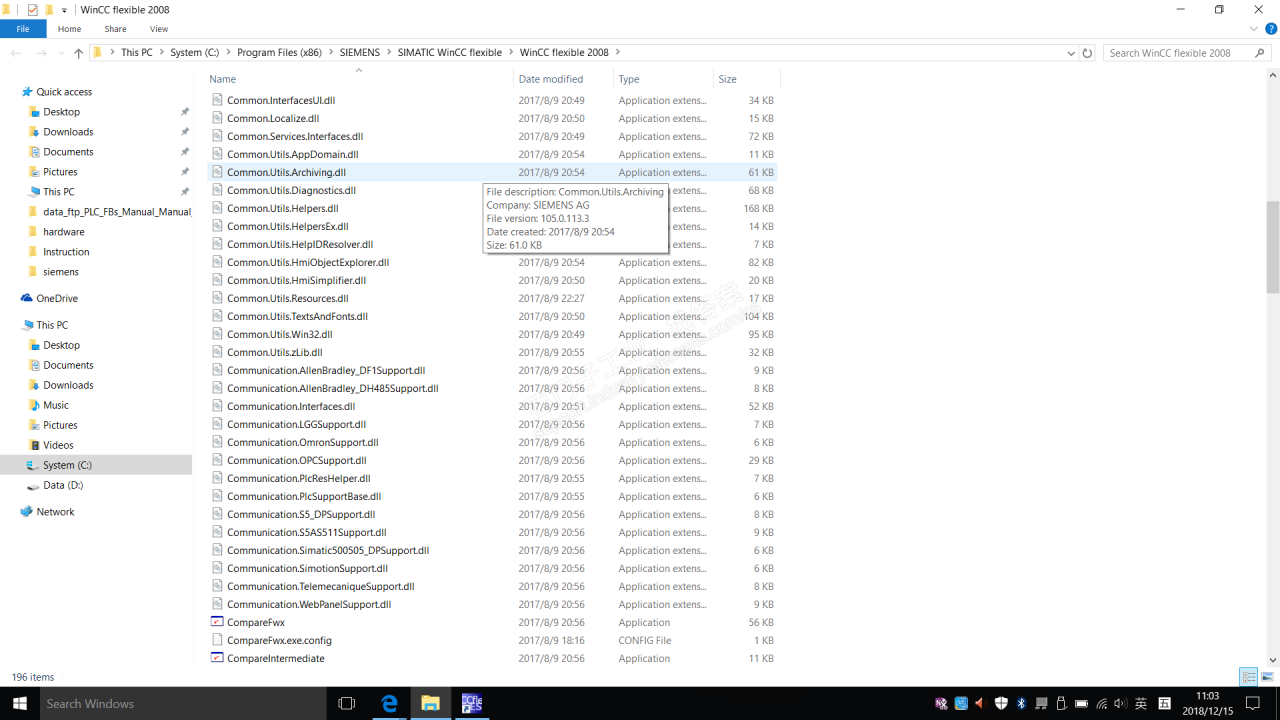Screen dimensions: 1280x720
Task: Select Communication.OPCSupport.dll file
Action: [296, 460]
